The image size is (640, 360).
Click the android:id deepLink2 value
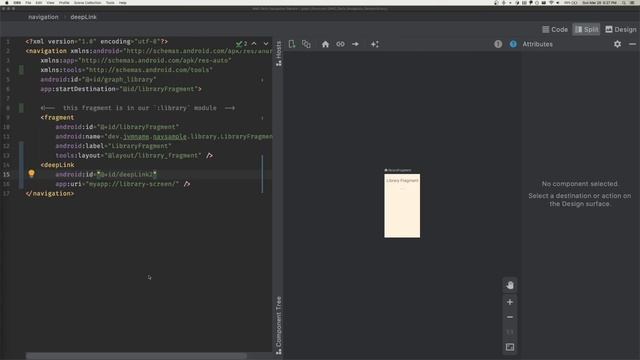(126, 175)
